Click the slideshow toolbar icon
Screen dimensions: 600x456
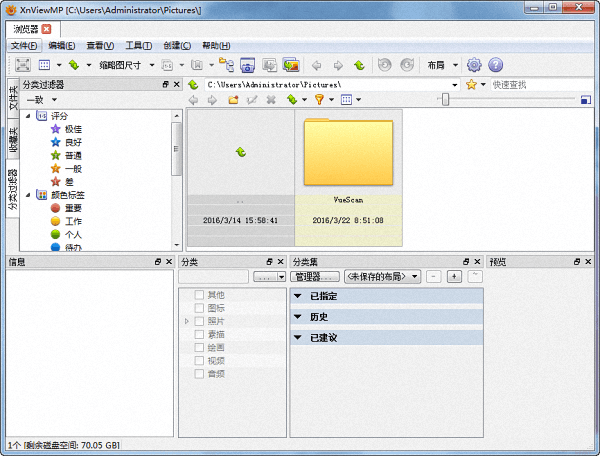coord(291,65)
